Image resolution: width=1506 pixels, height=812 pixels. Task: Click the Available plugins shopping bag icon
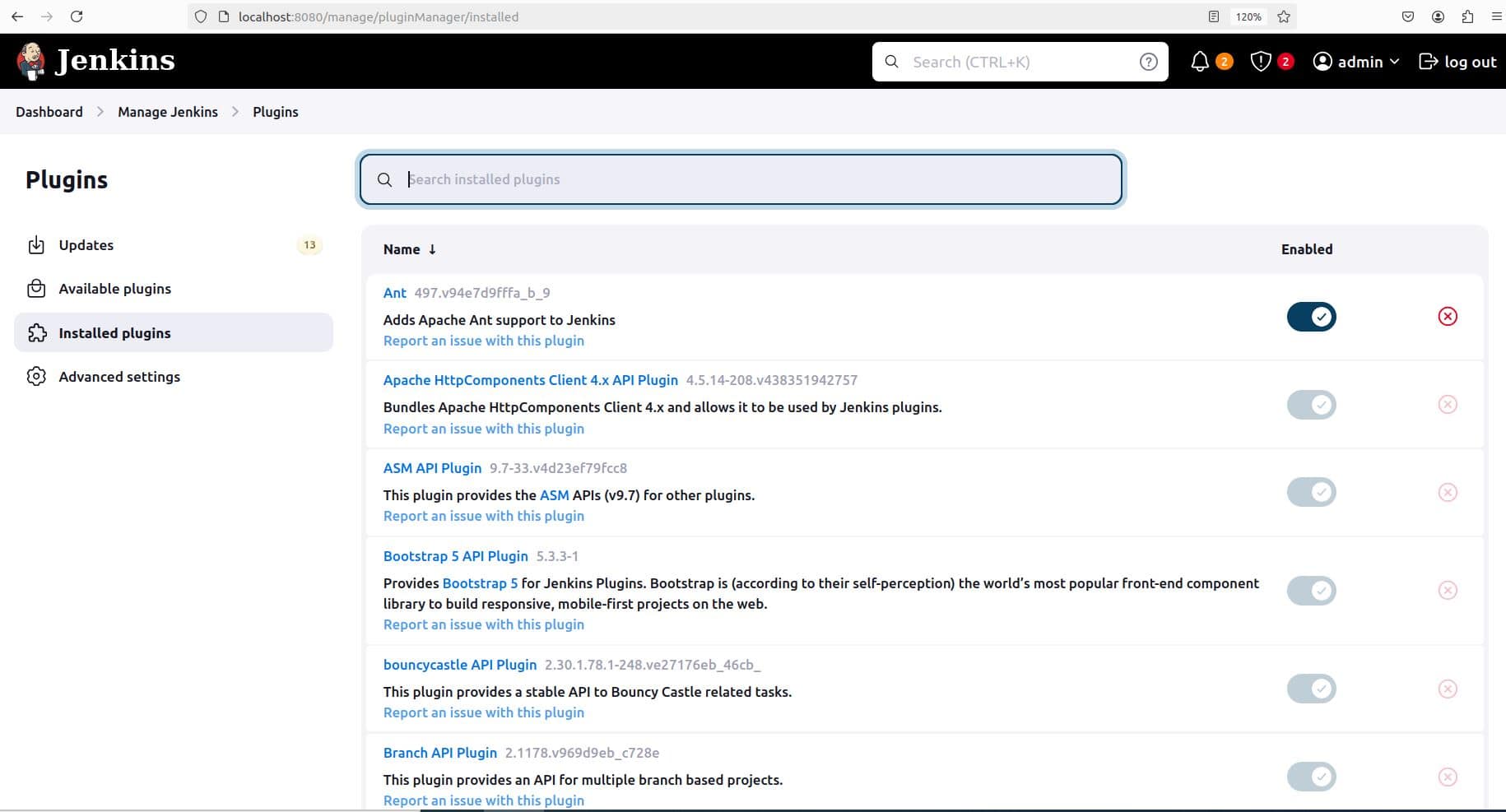pos(36,289)
